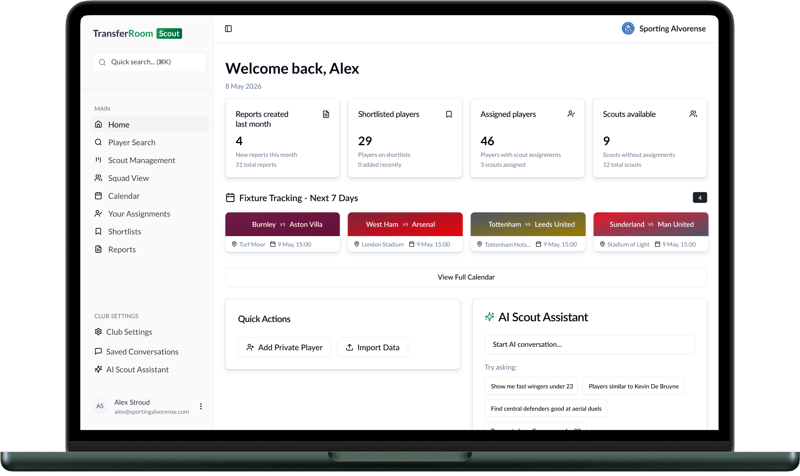Click the 31 total reports text
800x476 pixels.
point(256,165)
